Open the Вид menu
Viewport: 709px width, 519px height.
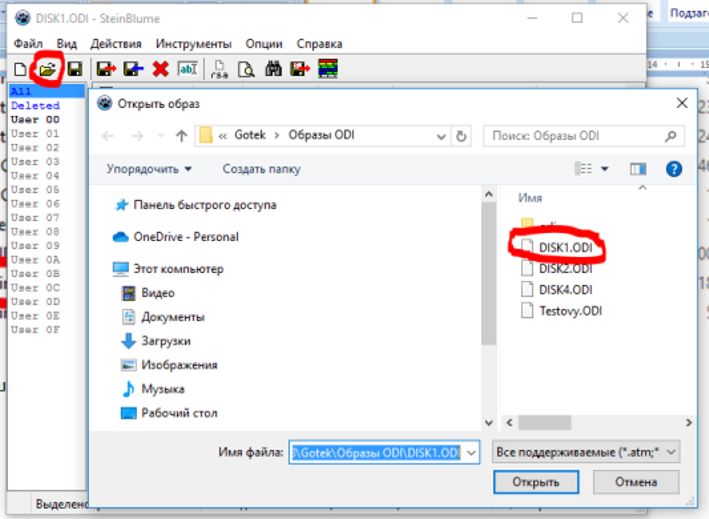[66, 44]
